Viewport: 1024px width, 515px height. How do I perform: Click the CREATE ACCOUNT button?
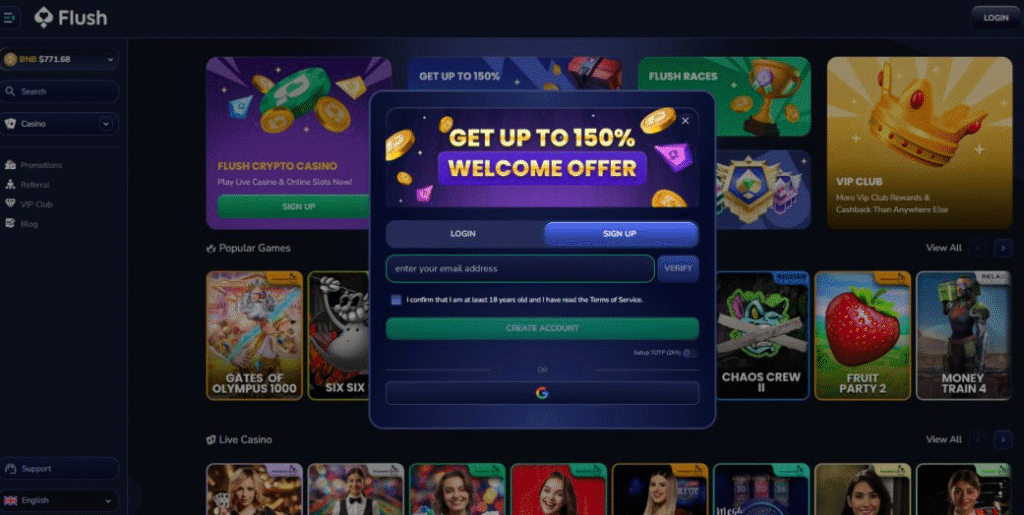542,328
